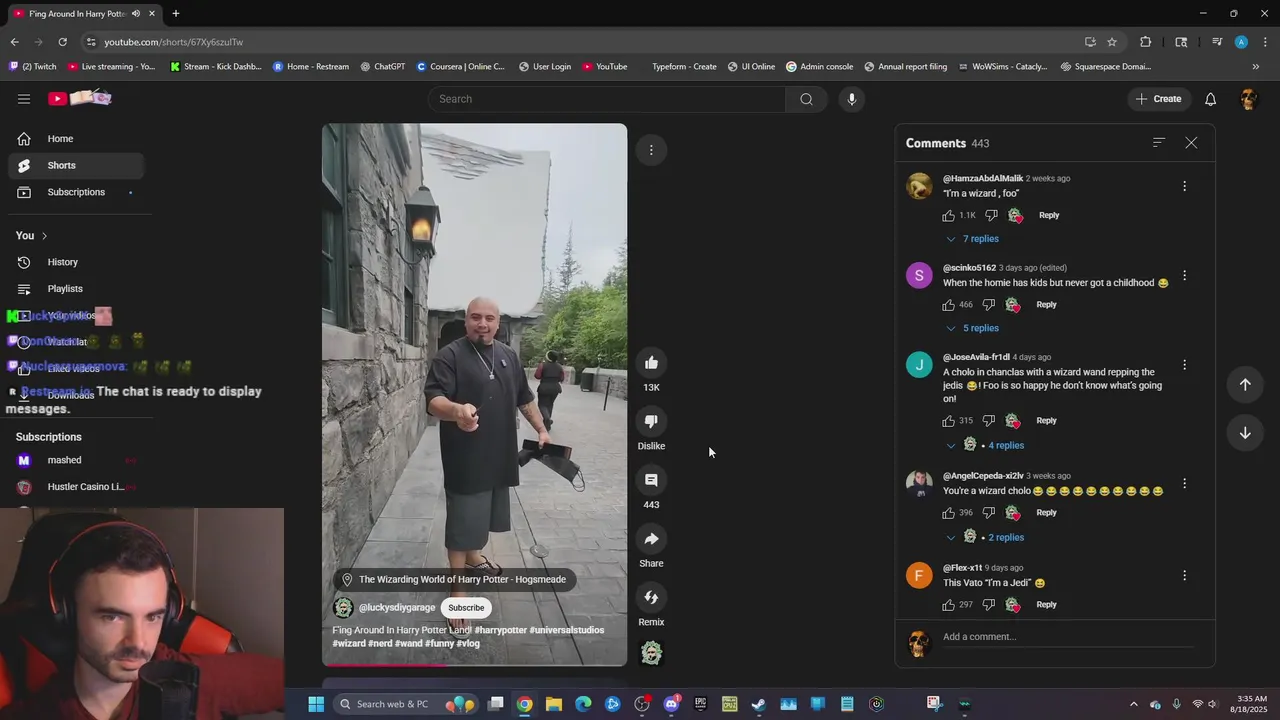Reply to the HamzaAbdAlMalik comment
This screenshot has height=720, width=1280.
coord(1048,215)
